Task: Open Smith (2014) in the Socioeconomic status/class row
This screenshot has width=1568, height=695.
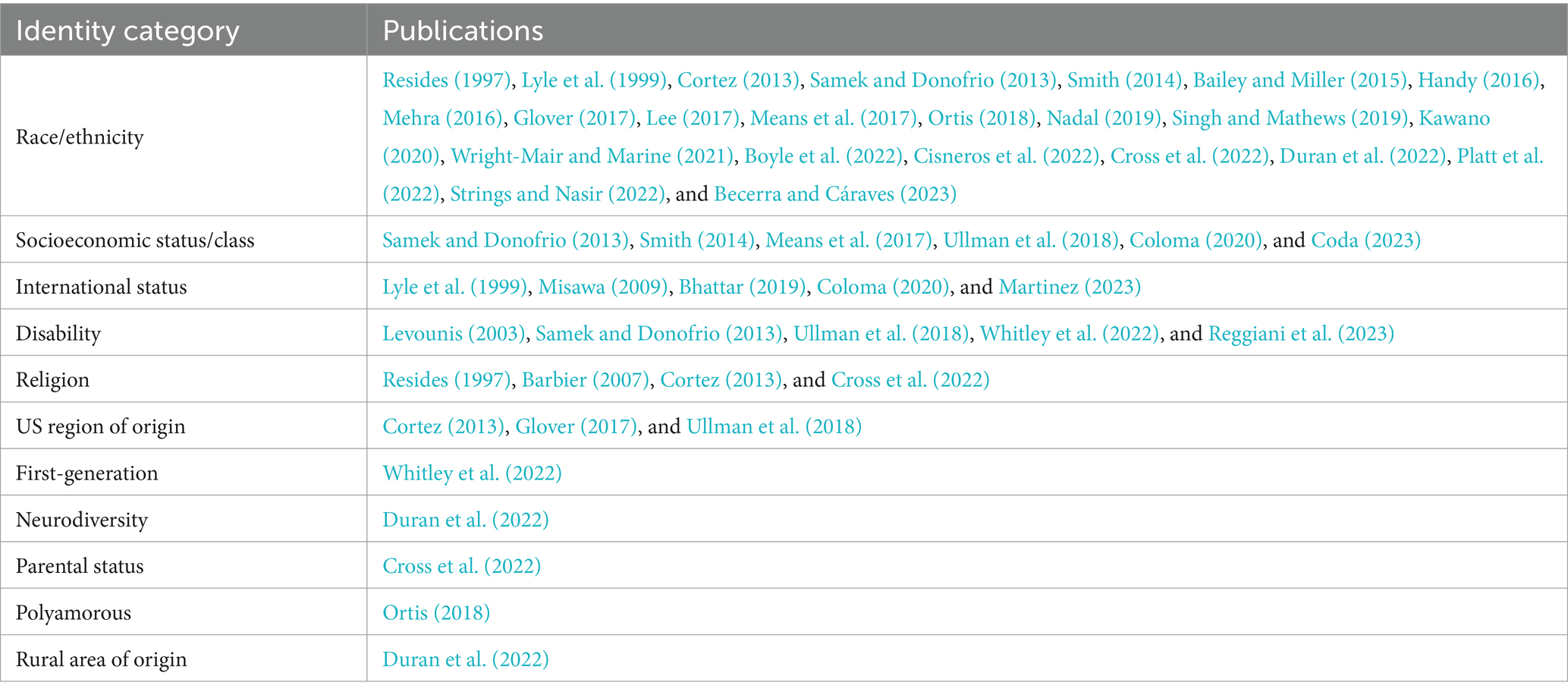Action: pos(697,241)
